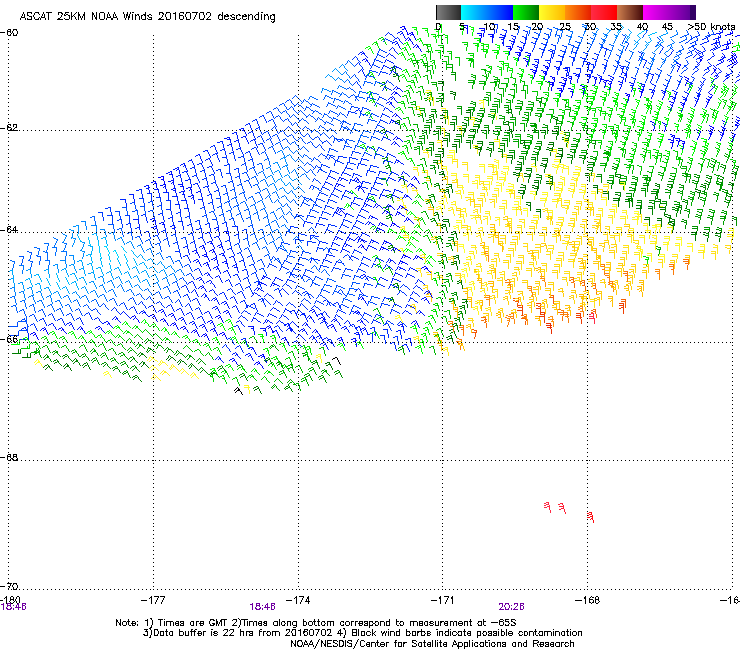Screen dimensions: 740x650
Task: Click the '-64' latitude axis label
Action: tap(9, 230)
